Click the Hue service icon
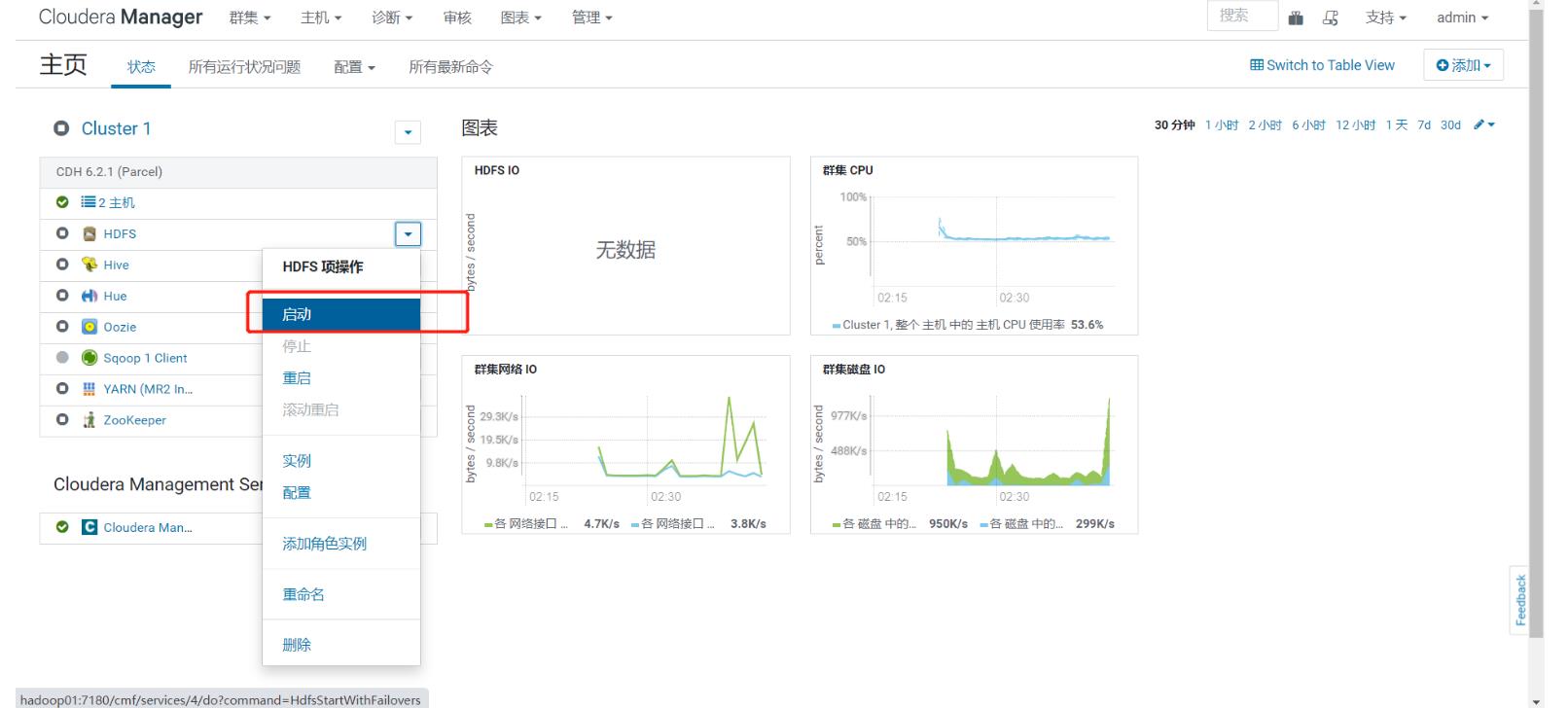 89,296
